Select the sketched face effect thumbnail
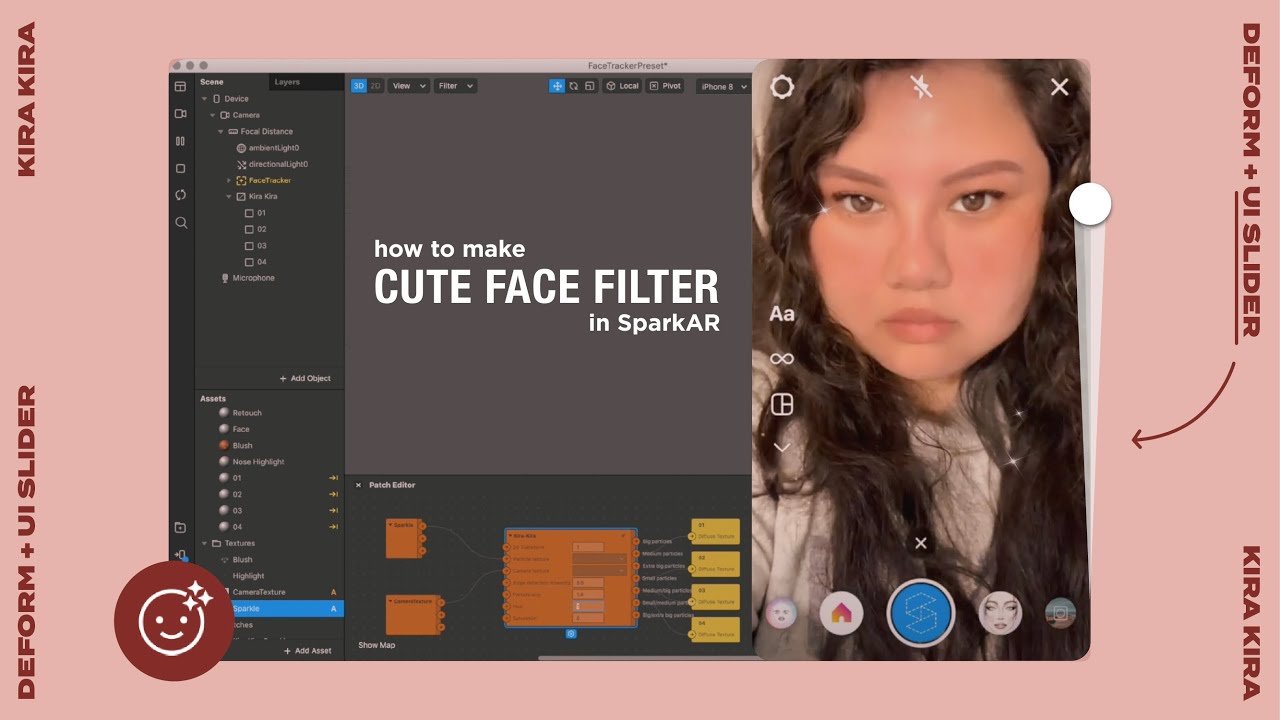 tap(1000, 613)
